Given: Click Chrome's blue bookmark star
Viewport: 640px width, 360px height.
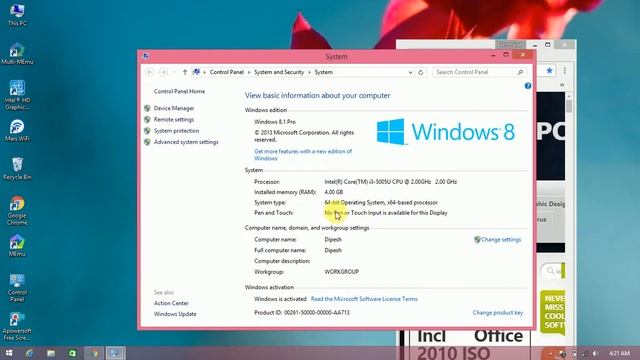Looking at the screenshot, I should tap(549, 71).
